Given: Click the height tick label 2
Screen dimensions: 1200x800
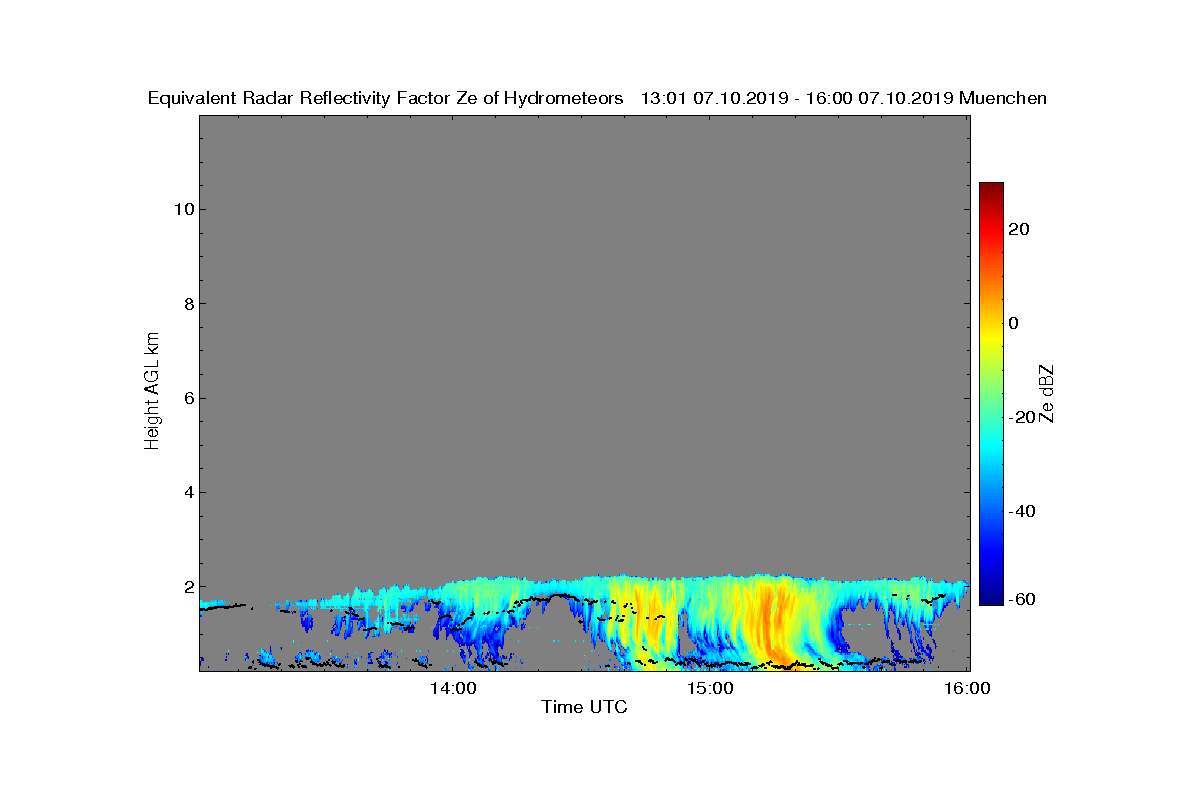Looking at the screenshot, I should (x=187, y=587).
